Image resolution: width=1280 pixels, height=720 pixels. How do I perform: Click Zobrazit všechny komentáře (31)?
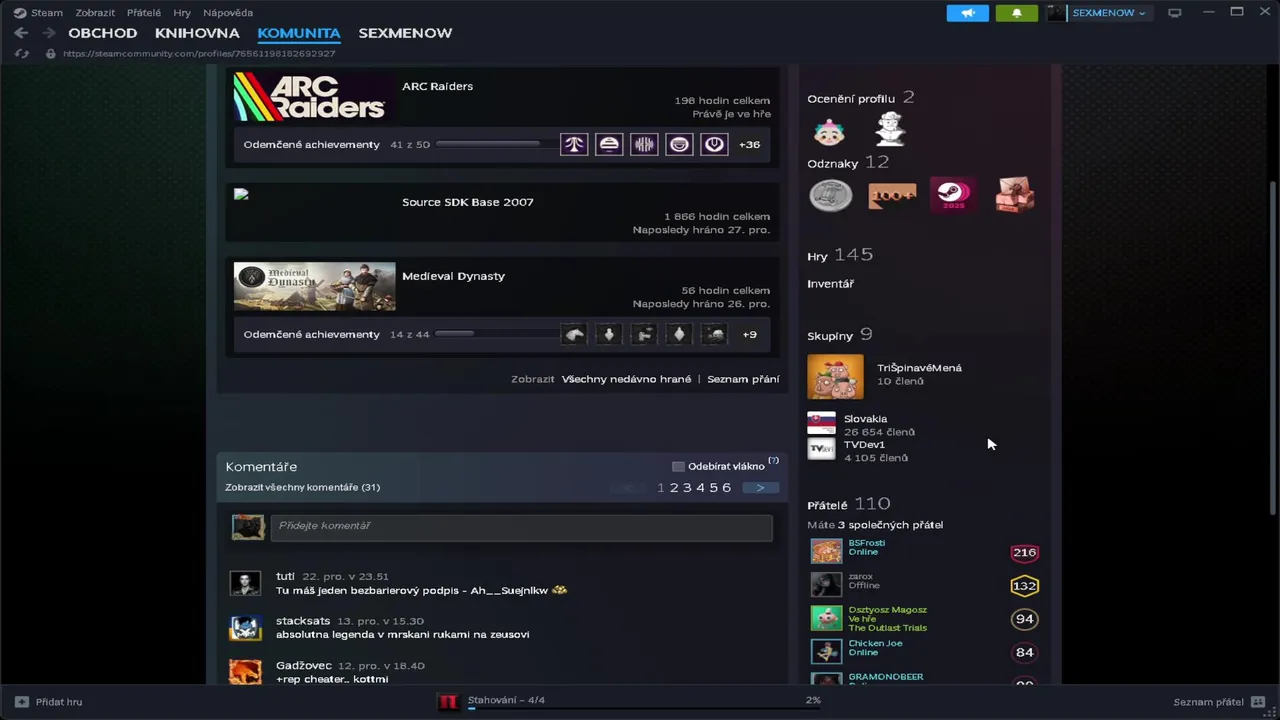point(302,487)
